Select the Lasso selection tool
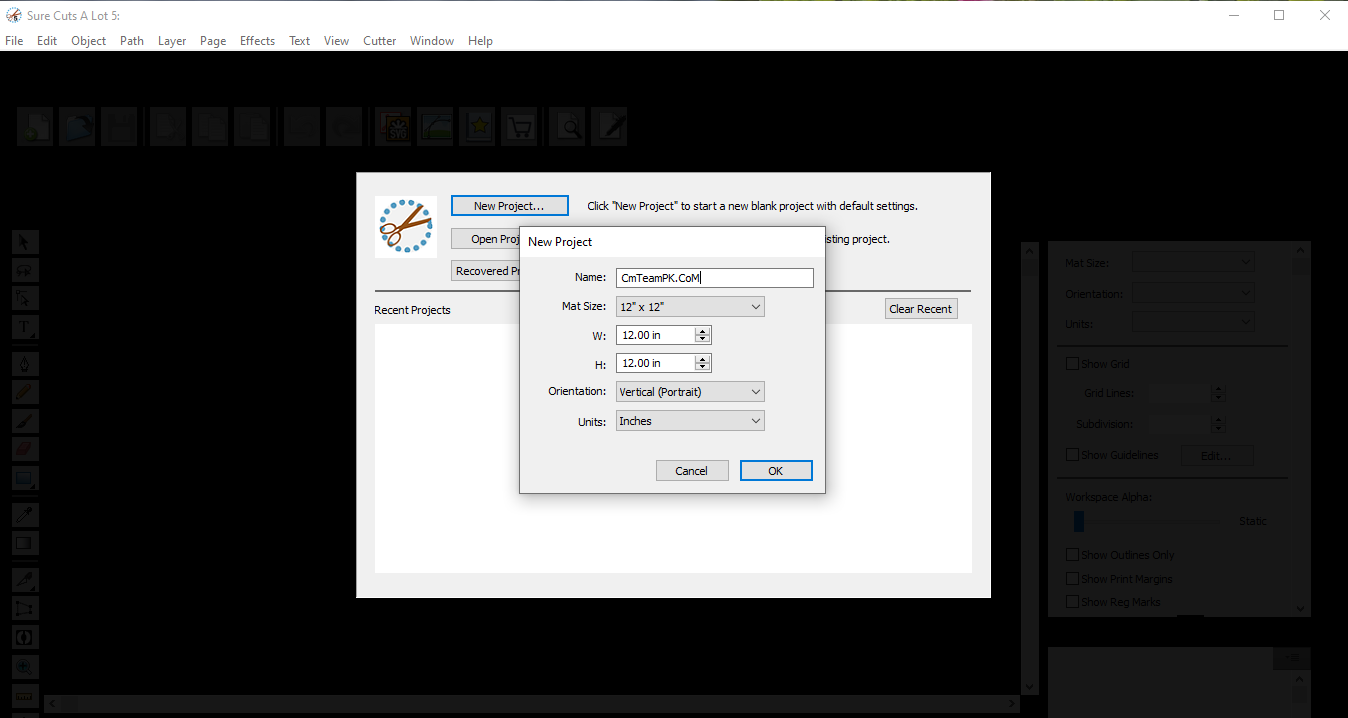1348x718 pixels. click(x=25, y=270)
